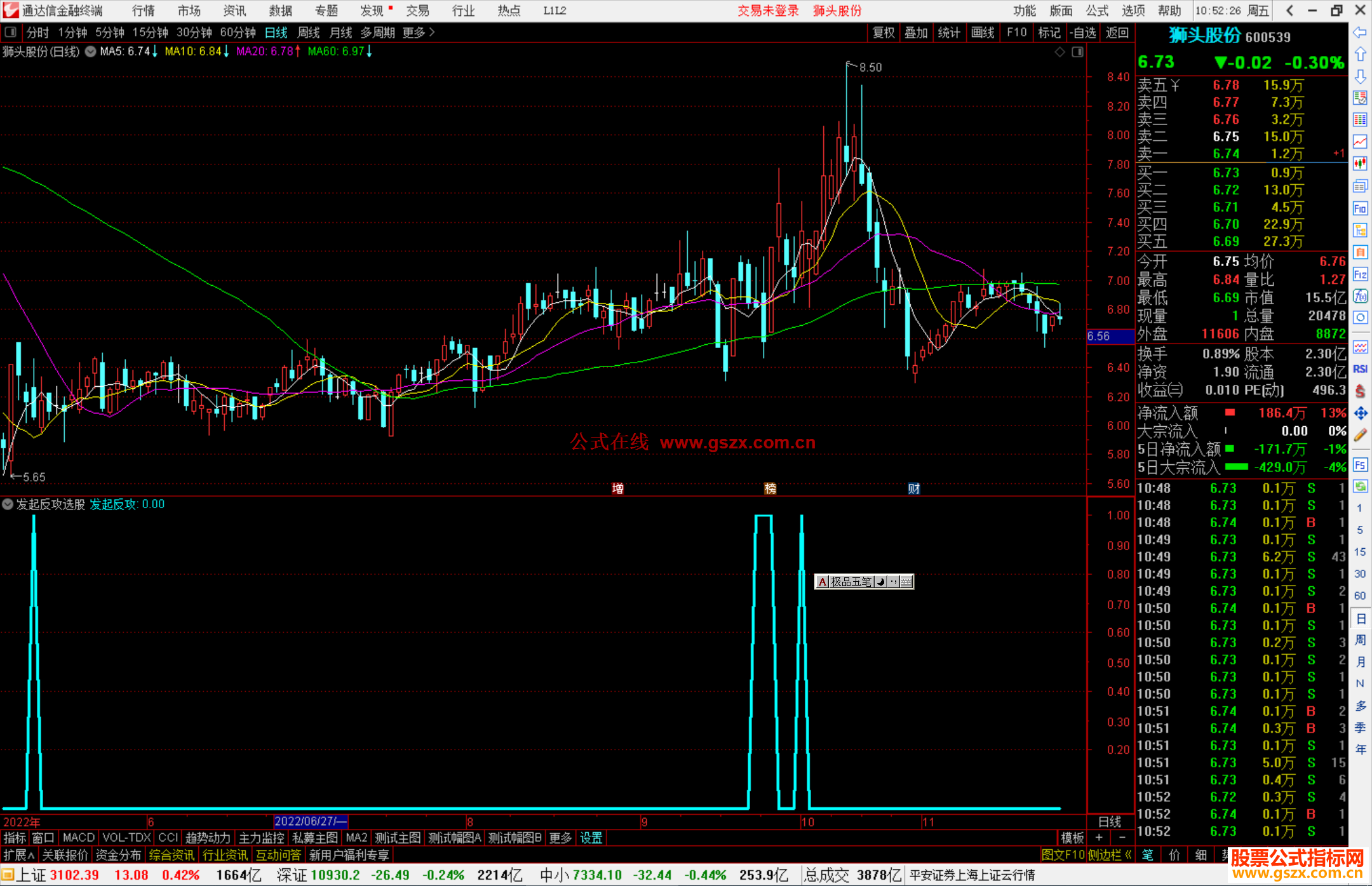Viewport: 1372px width, 886px height.
Task: Click the red S dollar sidebar icon
Action: [x=1360, y=391]
